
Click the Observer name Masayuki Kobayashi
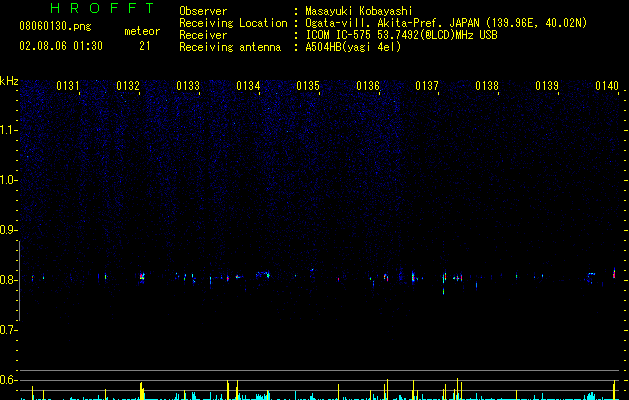[x=359, y=11]
